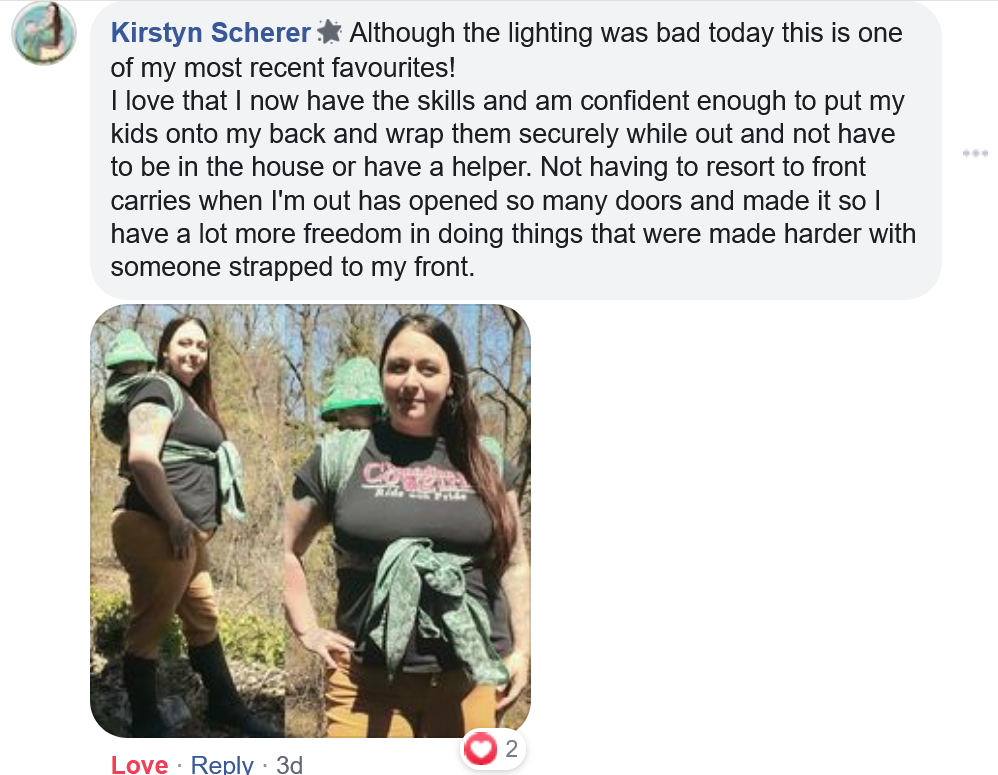The image size is (998, 775).
Task: Click Love to react to the comment
Action: (139, 764)
